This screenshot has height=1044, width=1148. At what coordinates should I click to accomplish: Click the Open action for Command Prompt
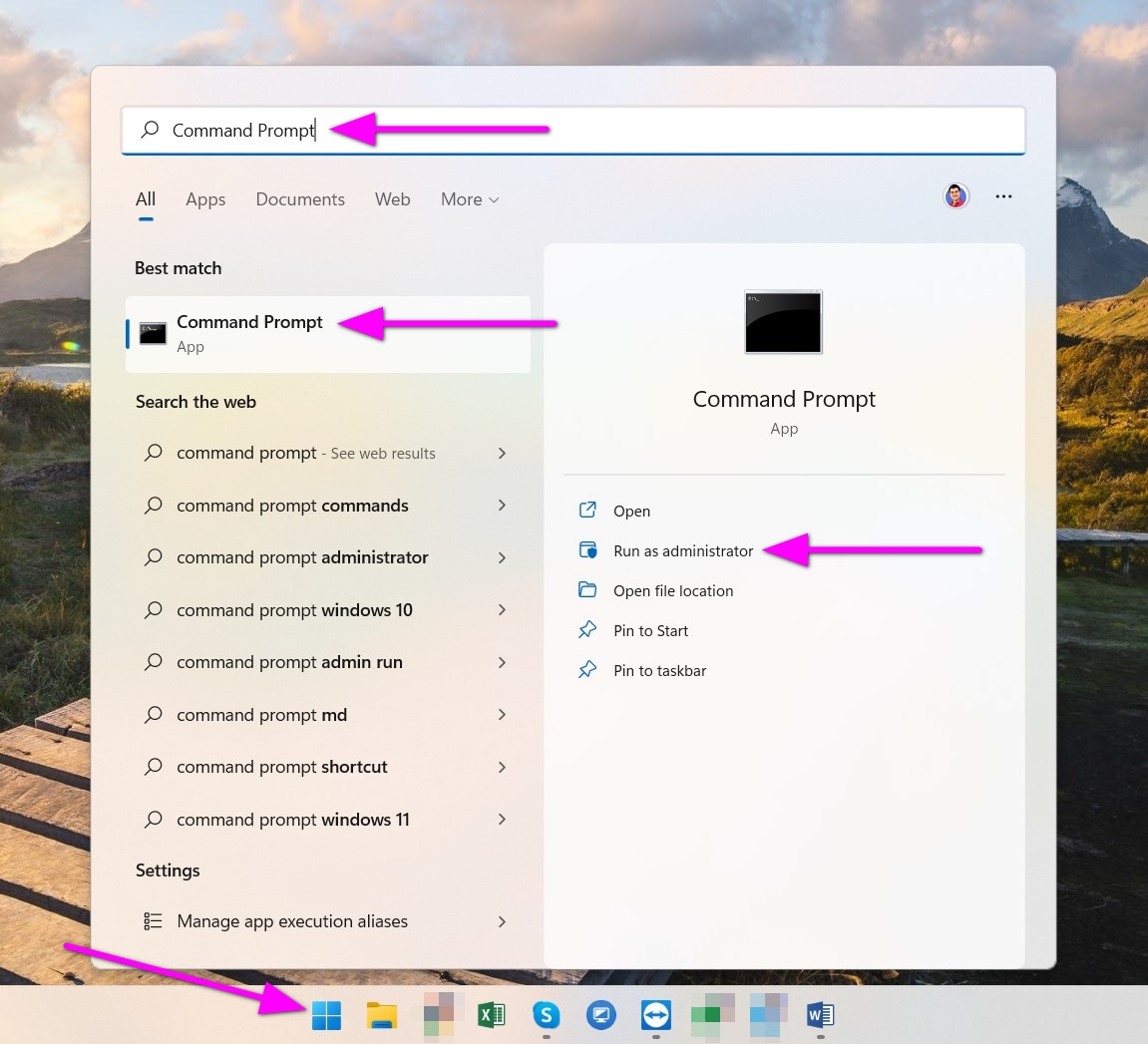(631, 511)
